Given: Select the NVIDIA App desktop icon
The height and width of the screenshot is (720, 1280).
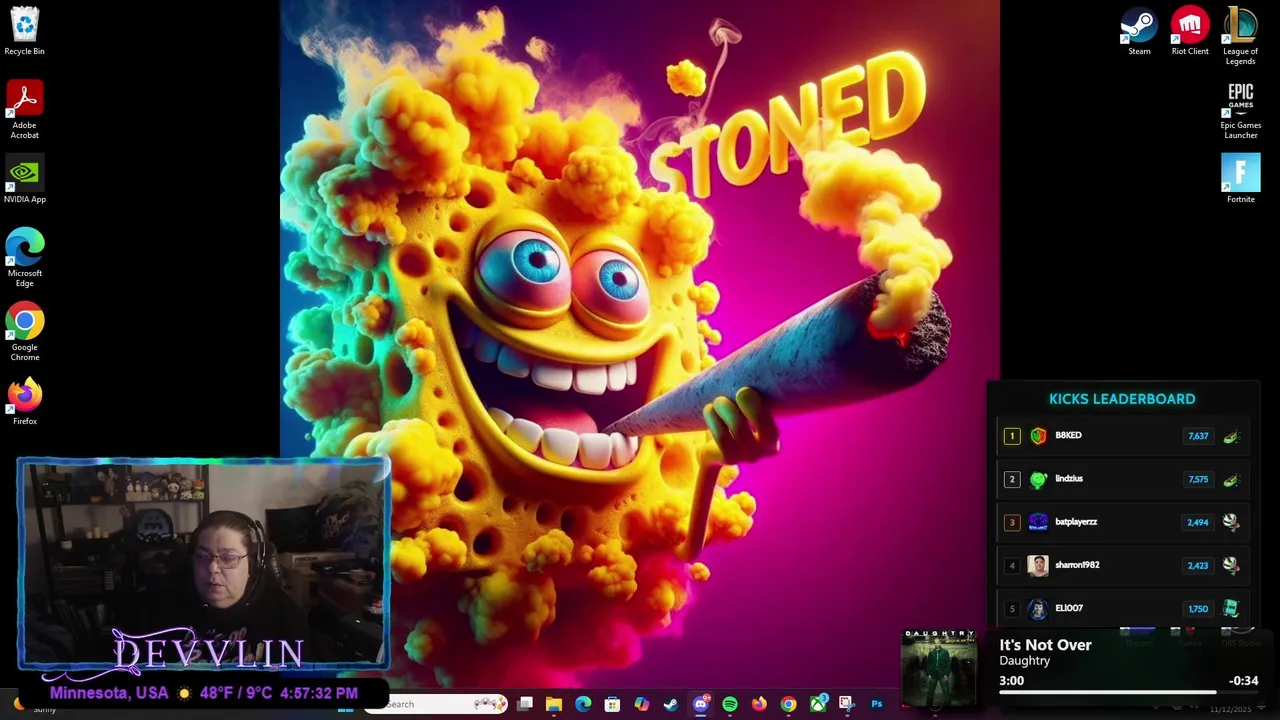Looking at the screenshot, I should point(24,180).
